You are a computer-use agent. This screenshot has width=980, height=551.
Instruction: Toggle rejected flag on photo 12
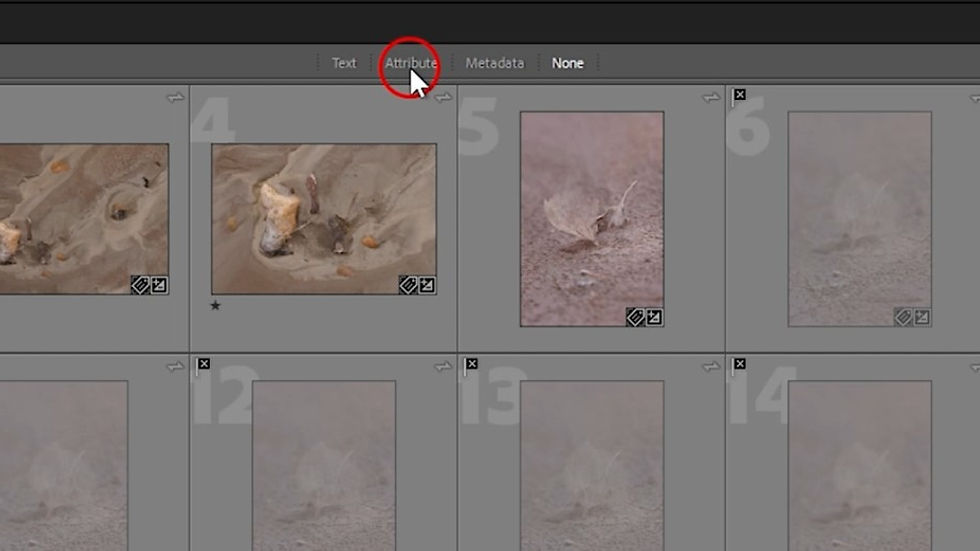point(203,365)
